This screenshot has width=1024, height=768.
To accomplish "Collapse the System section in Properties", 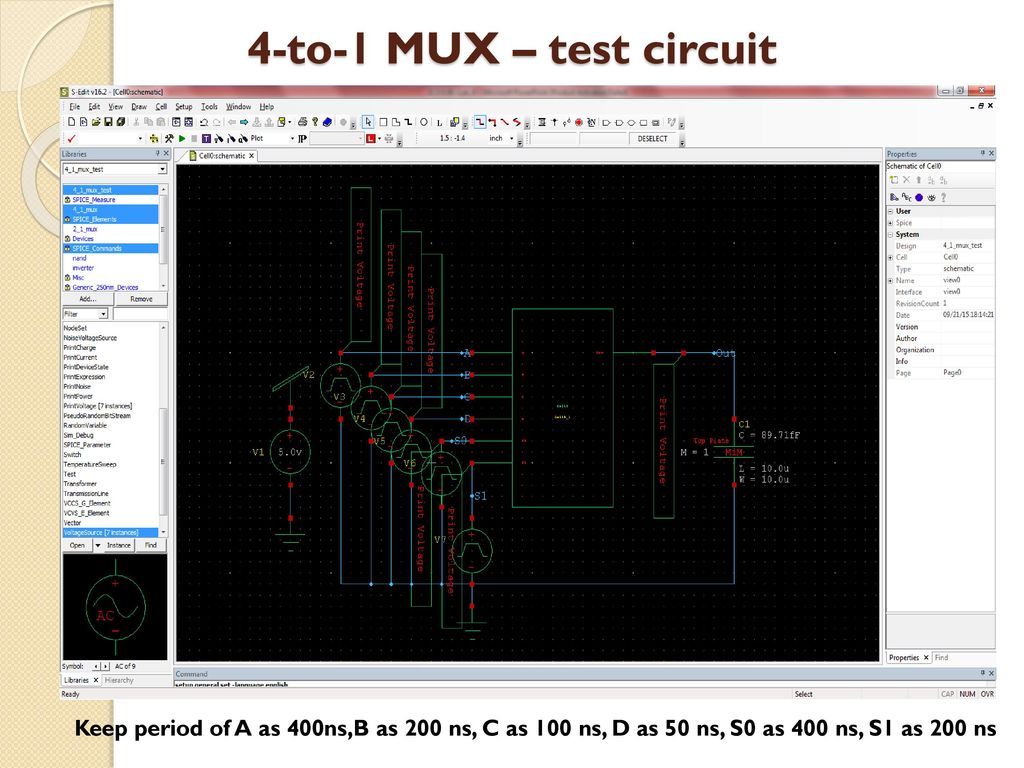I will [890, 234].
